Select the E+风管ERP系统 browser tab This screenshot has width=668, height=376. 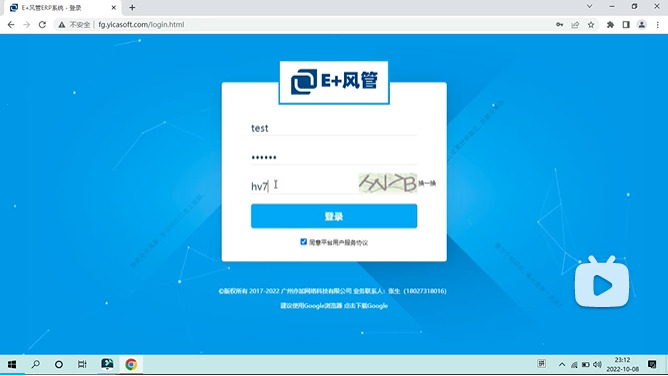pos(63,8)
